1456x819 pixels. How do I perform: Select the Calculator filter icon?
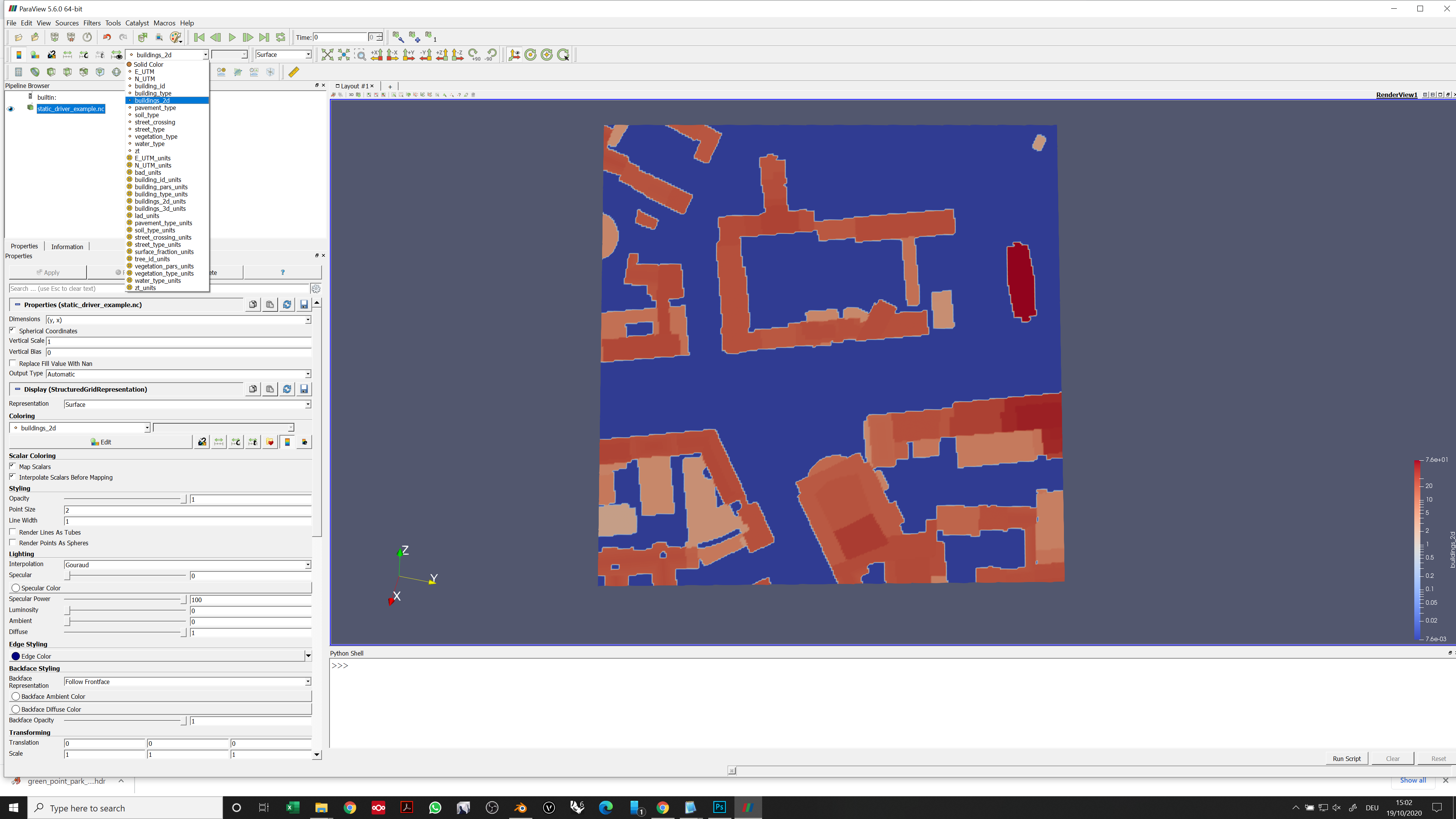point(19,72)
